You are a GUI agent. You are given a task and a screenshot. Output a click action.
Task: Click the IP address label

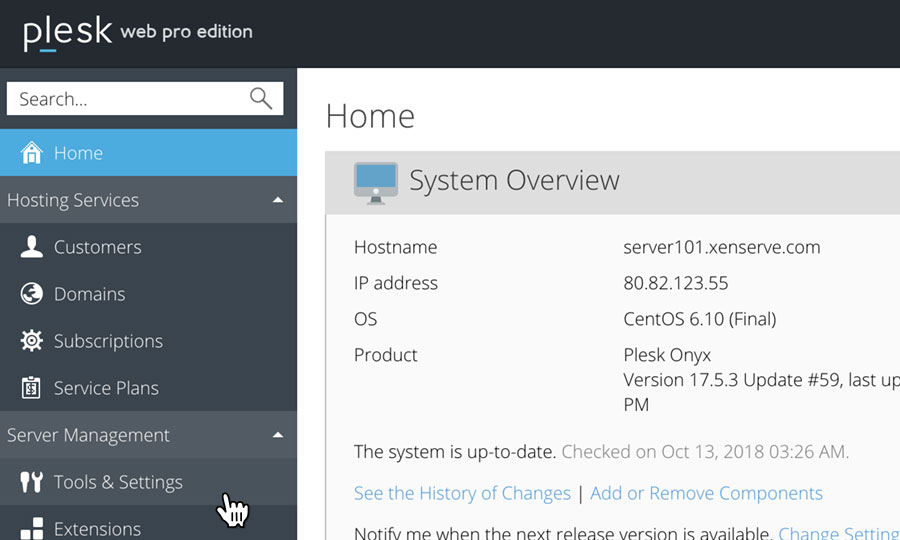(x=396, y=283)
